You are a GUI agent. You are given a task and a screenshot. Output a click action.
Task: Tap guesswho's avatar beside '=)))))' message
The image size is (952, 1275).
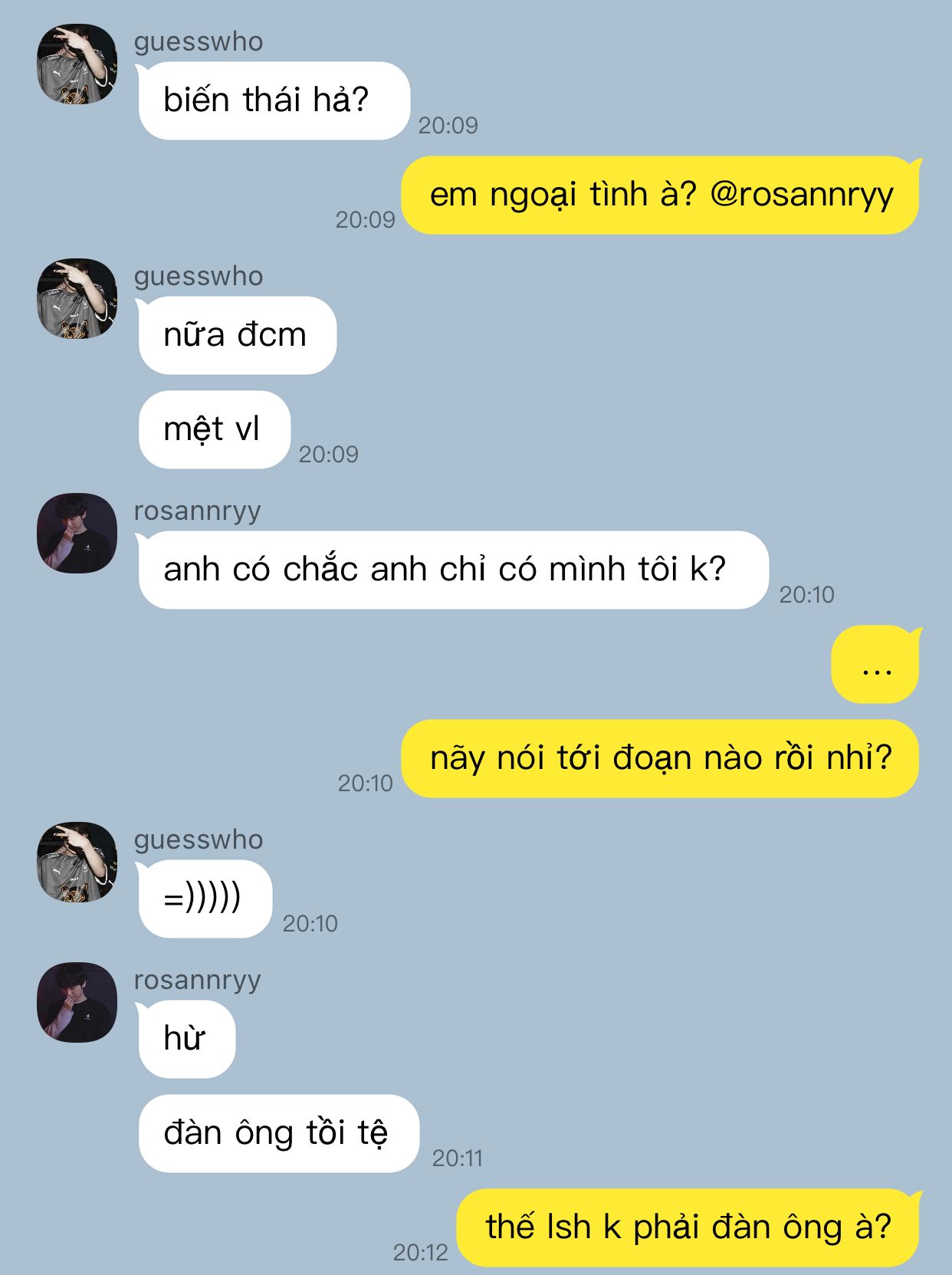coord(77,863)
